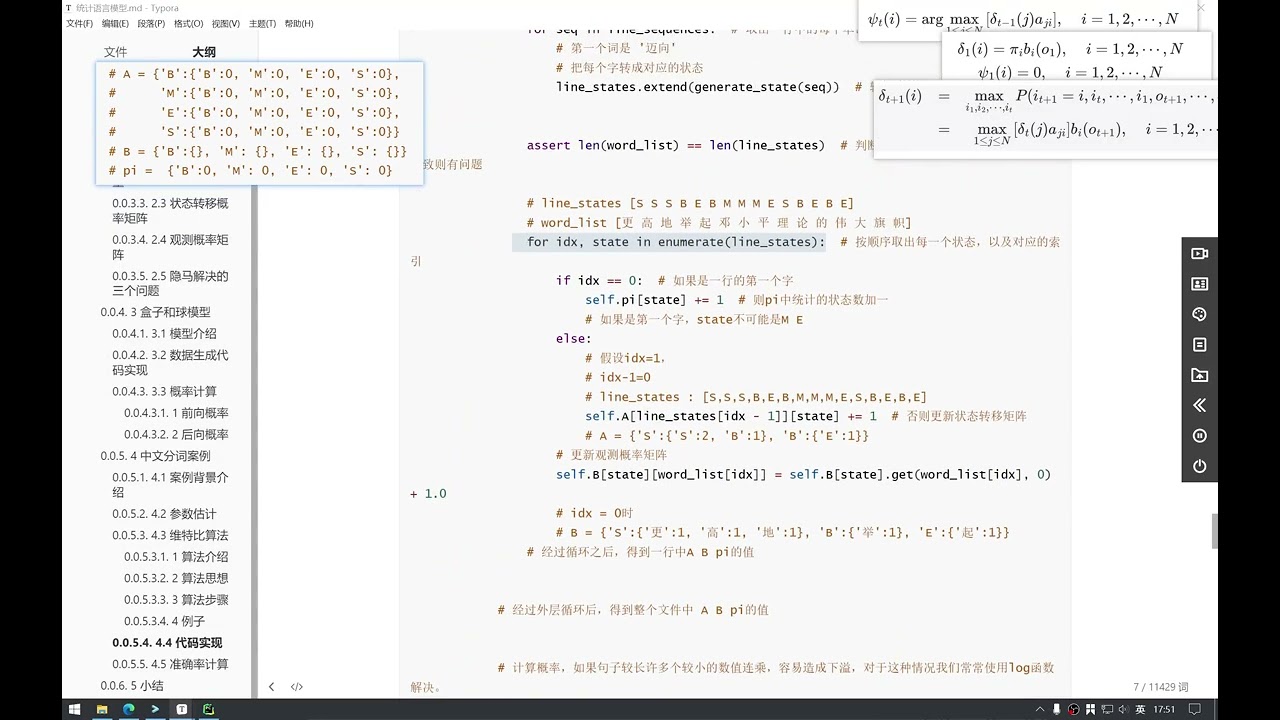This screenshot has width=1280, height=720.
Task: Open the 段落(P) menu
Action: click(x=152, y=23)
